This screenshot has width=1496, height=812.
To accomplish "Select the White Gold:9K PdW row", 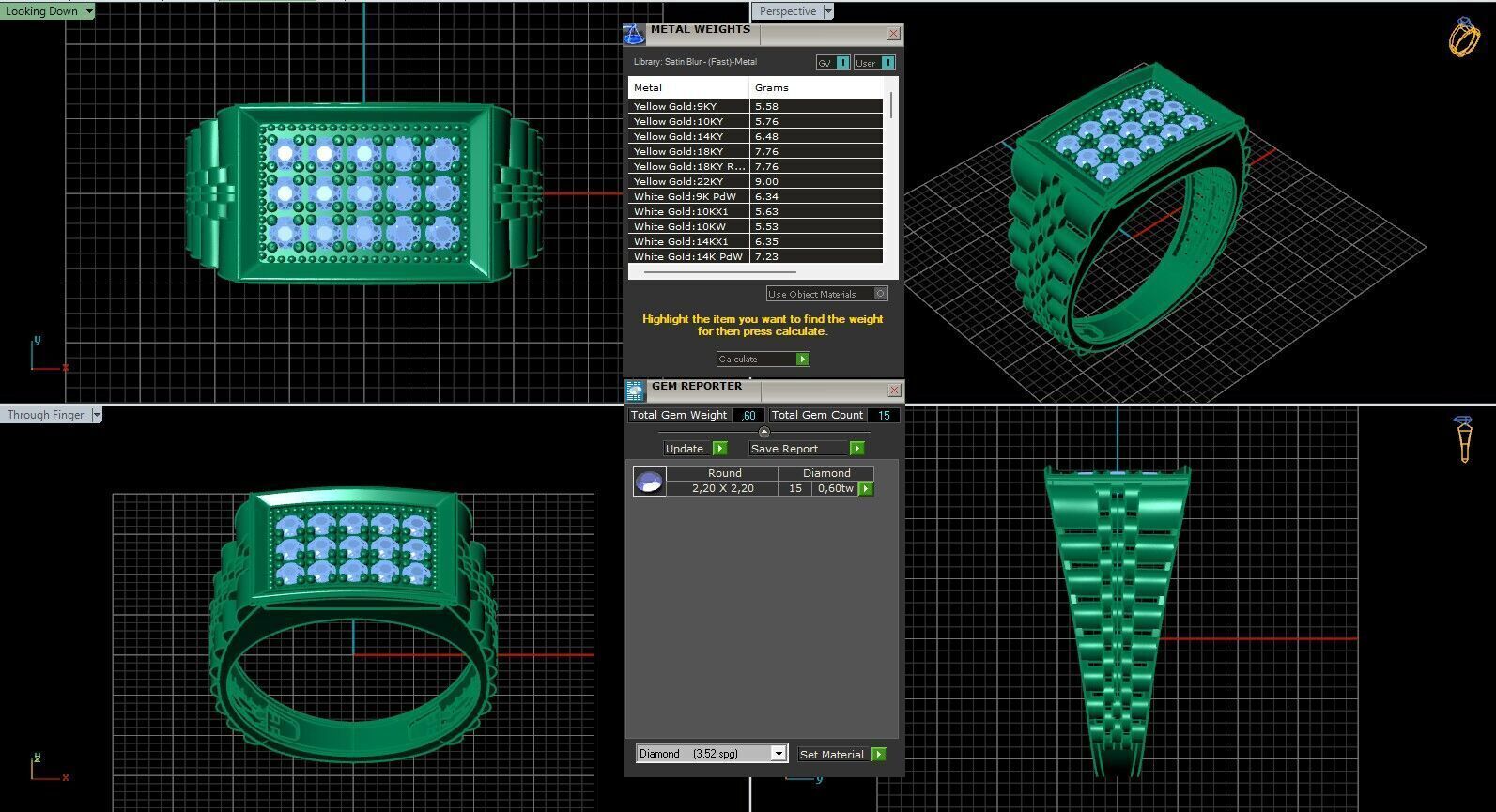I will tap(755, 196).
